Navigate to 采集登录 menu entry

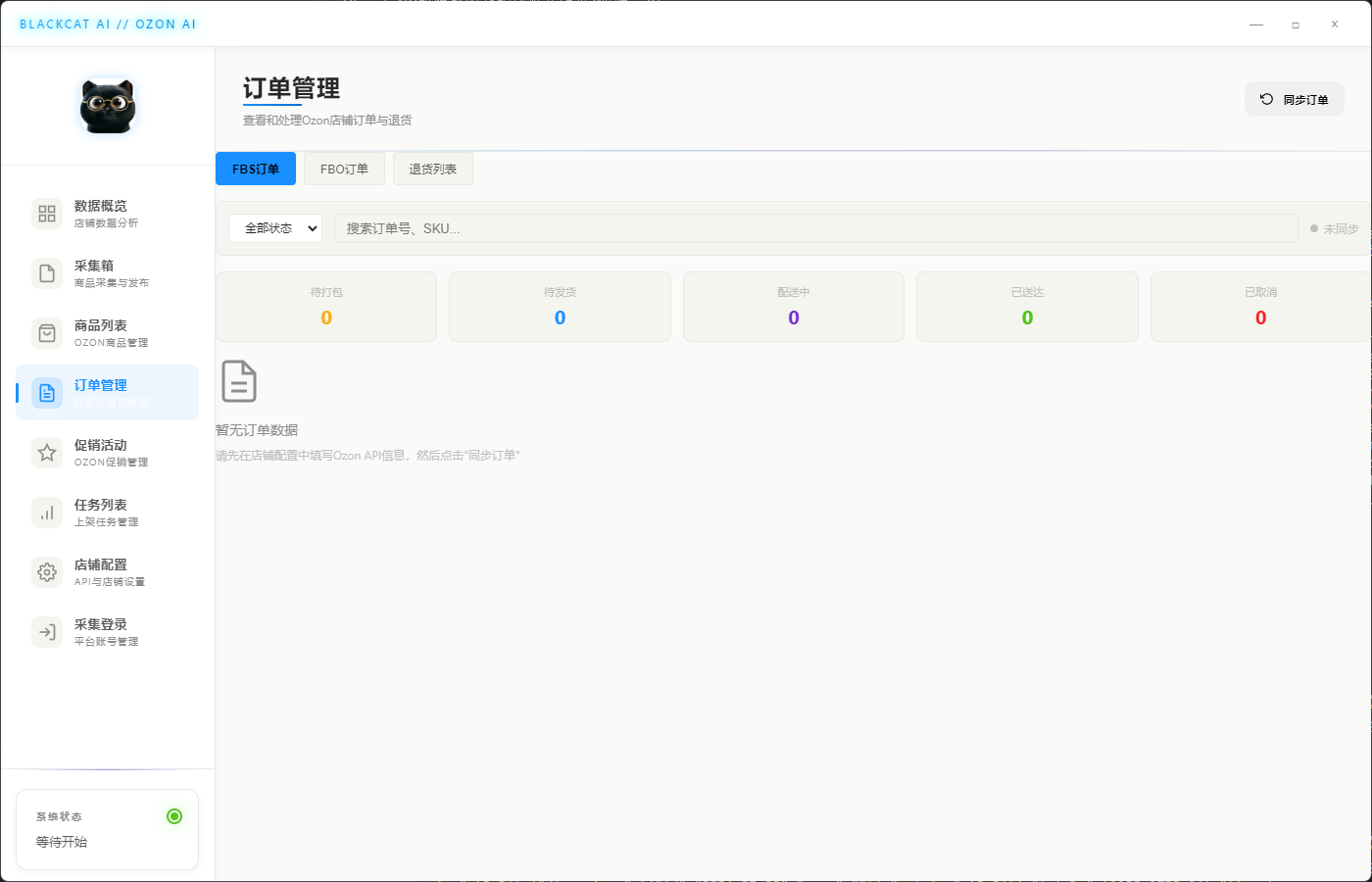pos(107,632)
